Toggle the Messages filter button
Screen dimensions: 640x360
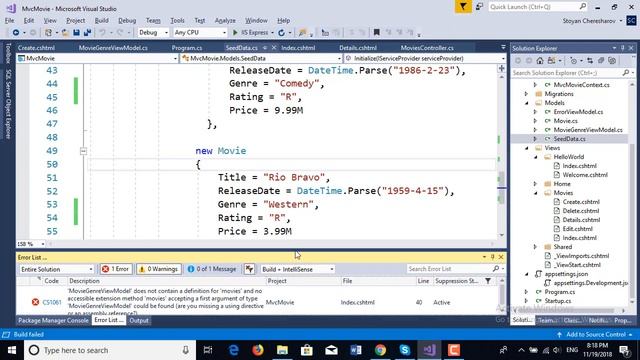[212, 269]
